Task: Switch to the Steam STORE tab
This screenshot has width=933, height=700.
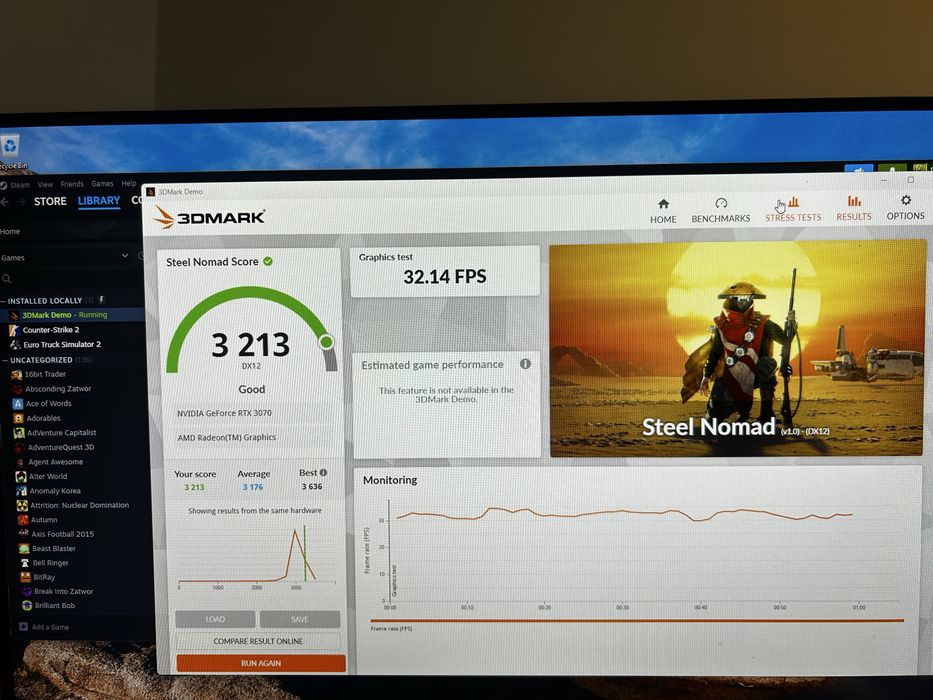Action: point(50,201)
